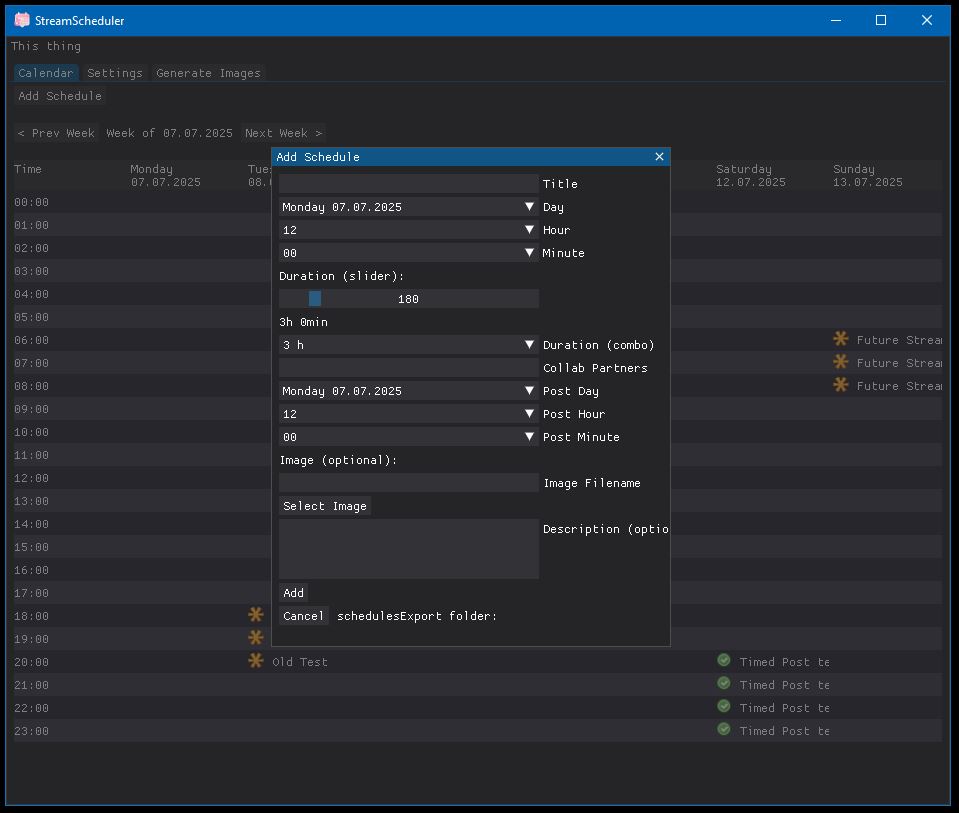The height and width of the screenshot is (813, 959).
Task: Switch to the Settings tab
Action: tap(114, 72)
